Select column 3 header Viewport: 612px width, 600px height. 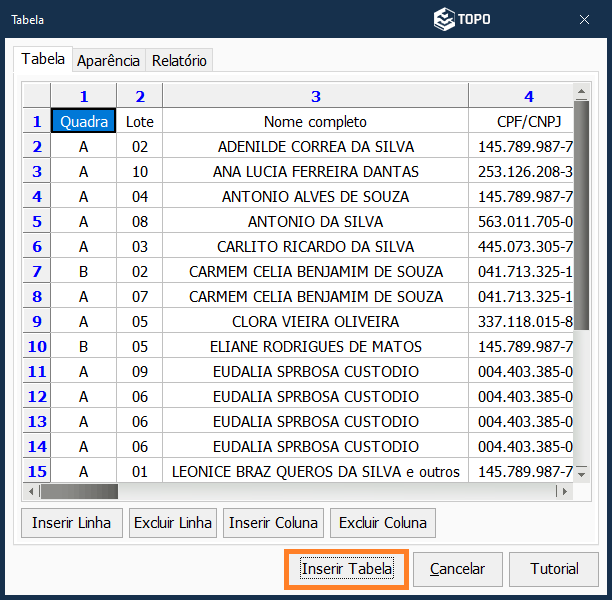tap(315, 96)
